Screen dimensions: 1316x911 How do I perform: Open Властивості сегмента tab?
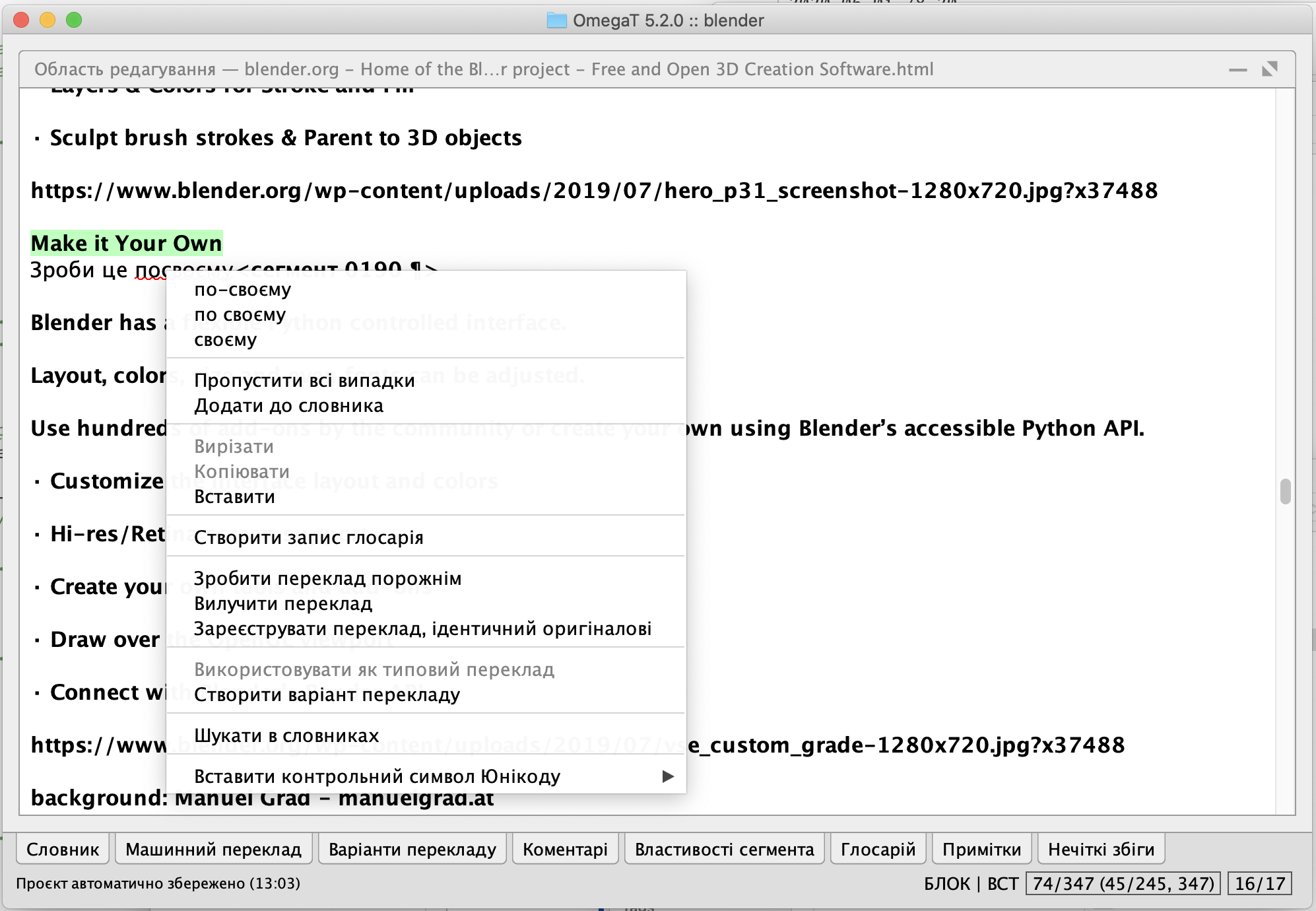pyautogui.click(x=724, y=849)
